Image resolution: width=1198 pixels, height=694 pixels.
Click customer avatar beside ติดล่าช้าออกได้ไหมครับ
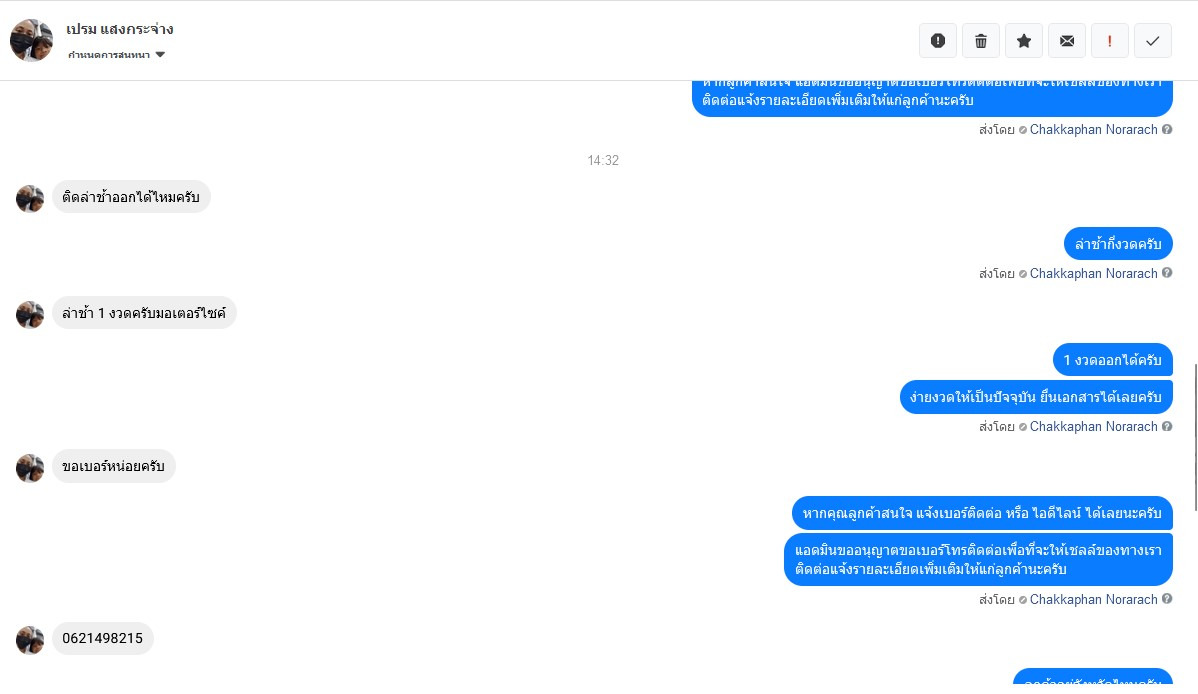30,199
